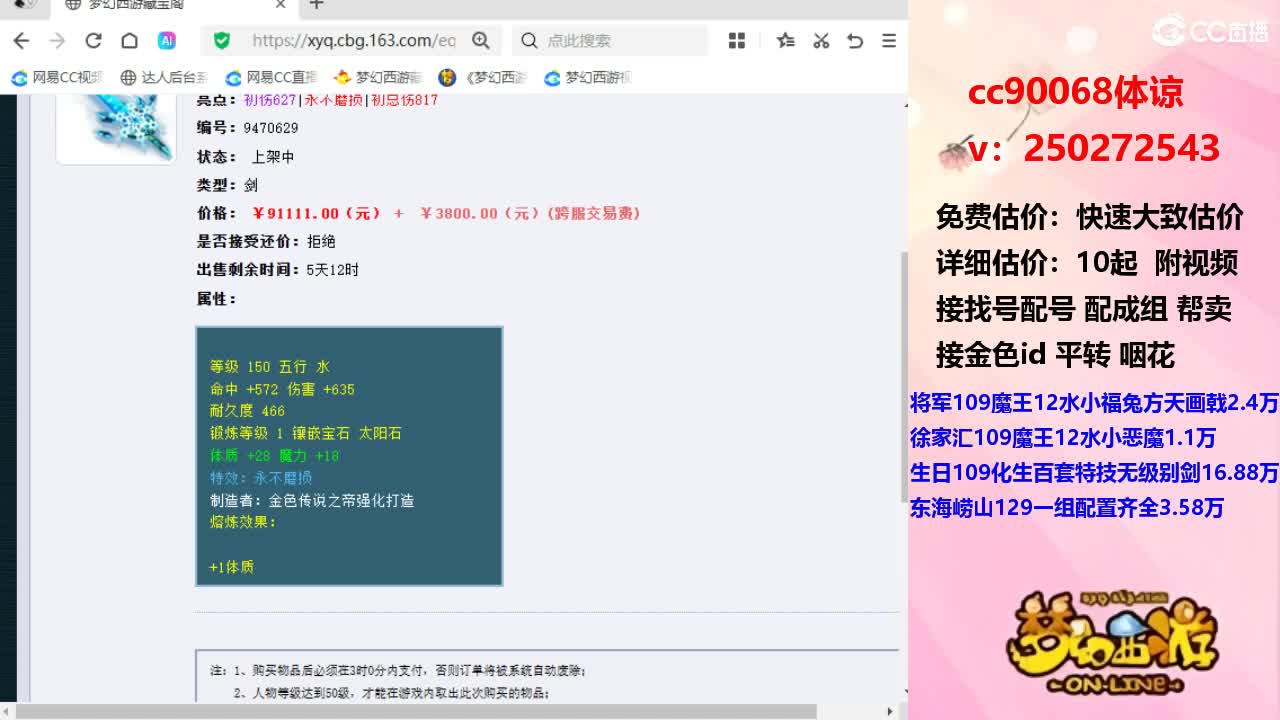
Task: Click the 命中 +572 伤害 +635 line
Action: 282,389
